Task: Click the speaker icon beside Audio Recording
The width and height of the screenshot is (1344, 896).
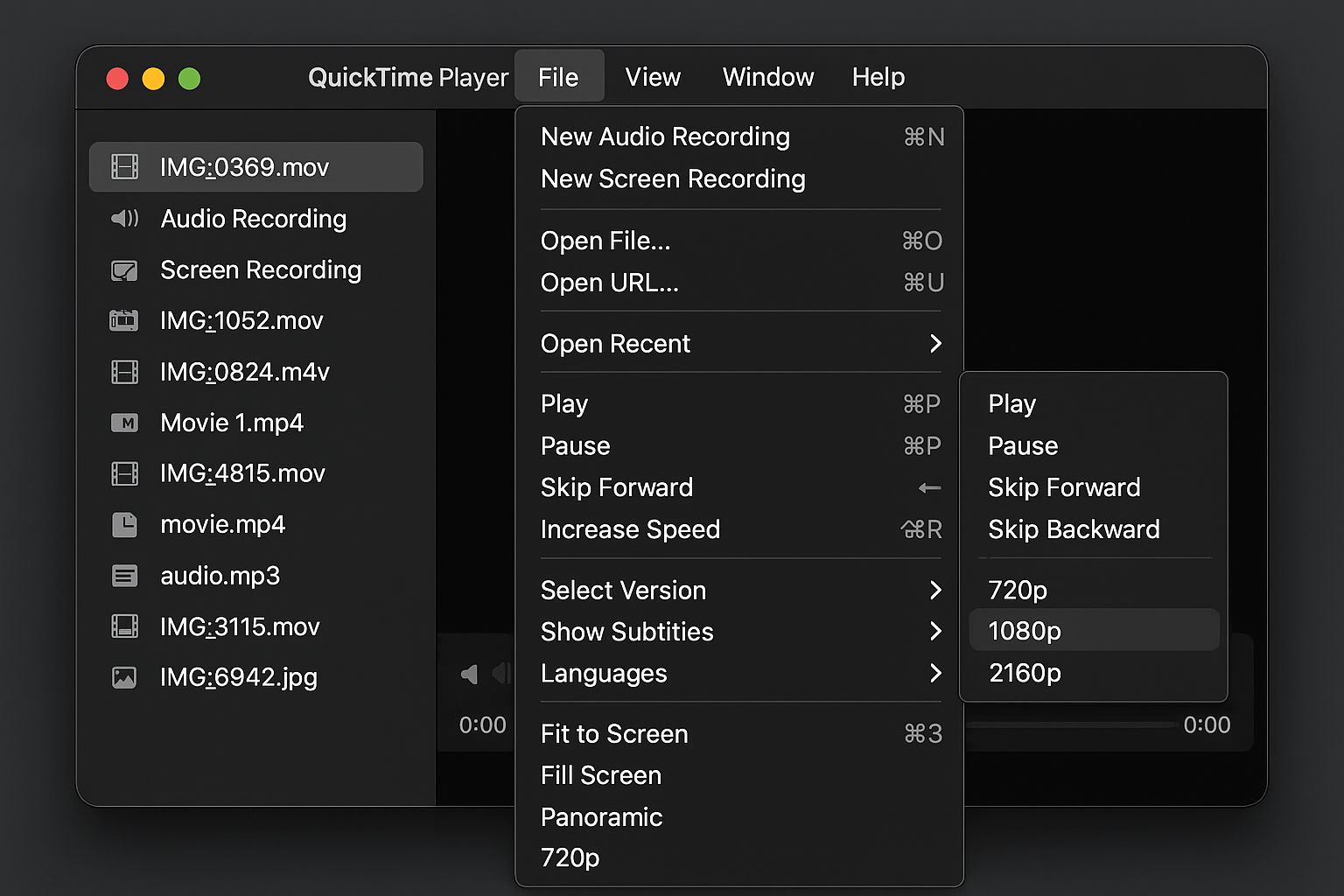Action: pyautogui.click(x=125, y=219)
